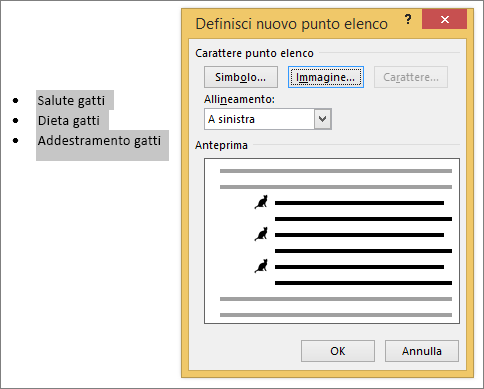This screenshot has width=484, height=389.
Task: Click the 'Dieta gatti' list item
Action: [69, 120]
